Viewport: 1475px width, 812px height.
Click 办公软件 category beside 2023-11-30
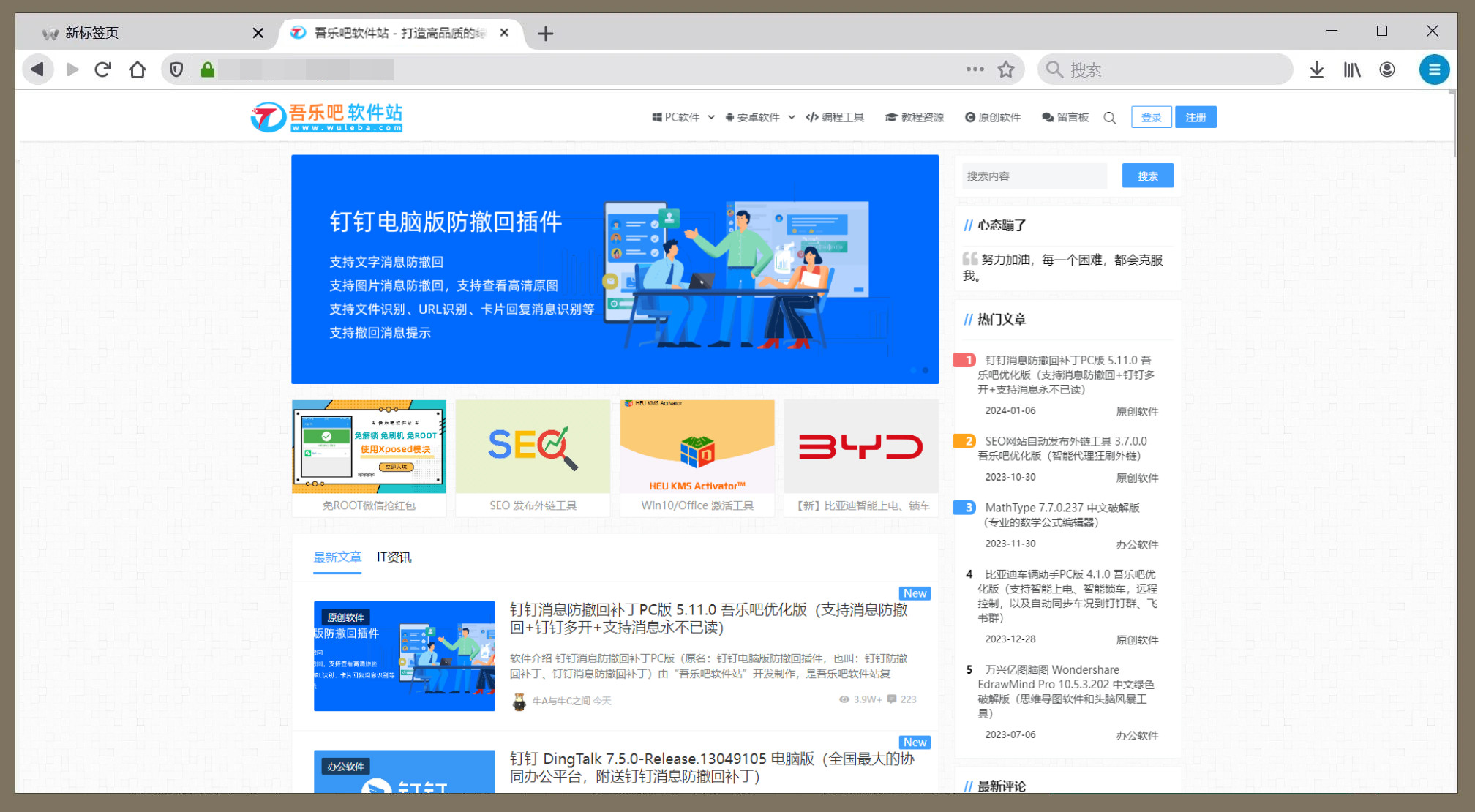tap(1137, 544)
